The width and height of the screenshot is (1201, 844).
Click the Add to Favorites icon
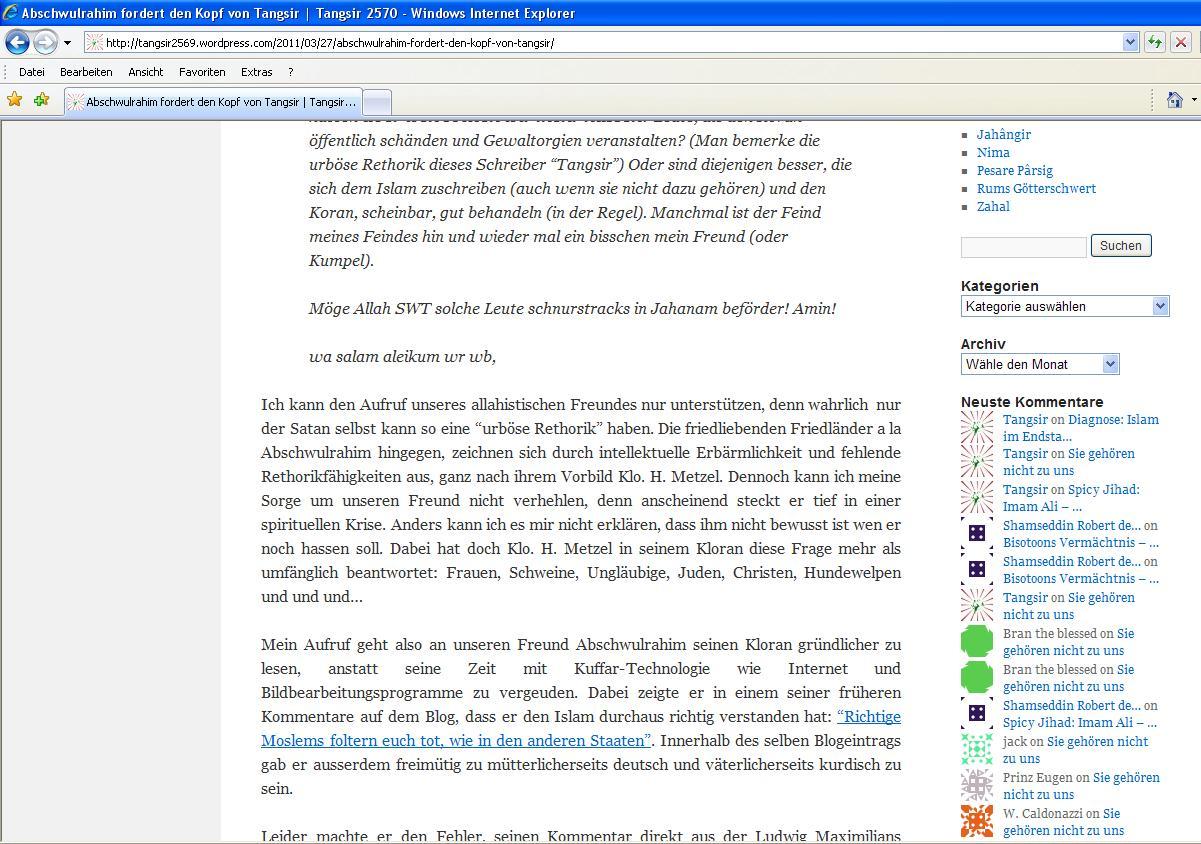(x=41, y=100)
